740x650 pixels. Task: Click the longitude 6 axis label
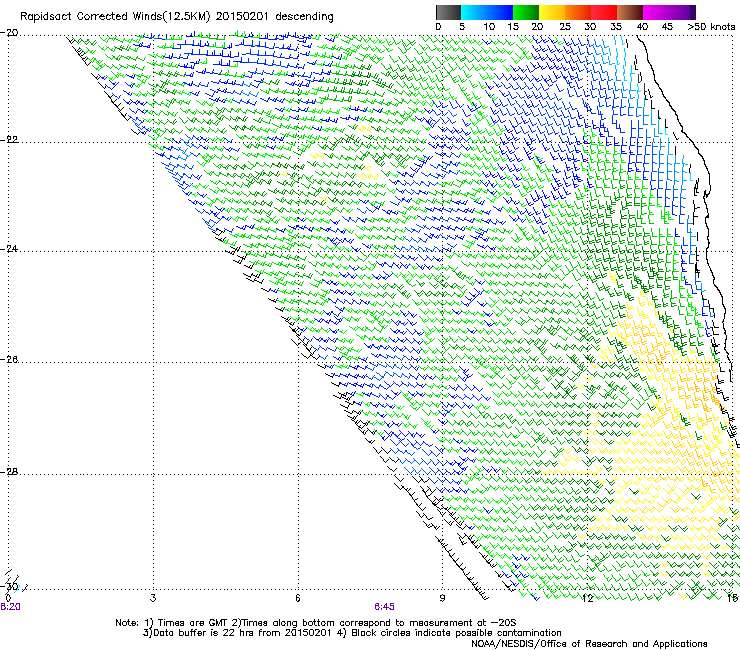point(298,598)
